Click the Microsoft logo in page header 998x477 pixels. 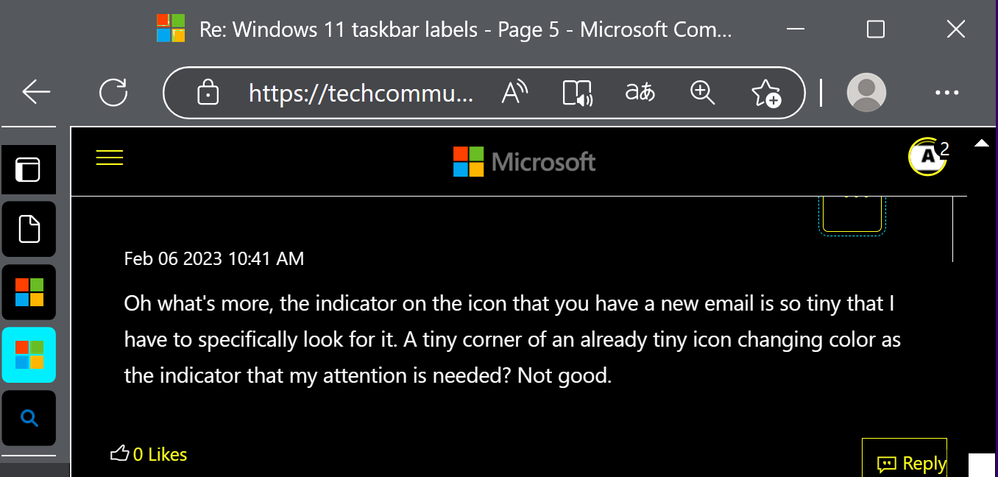[x=524, y=161]
